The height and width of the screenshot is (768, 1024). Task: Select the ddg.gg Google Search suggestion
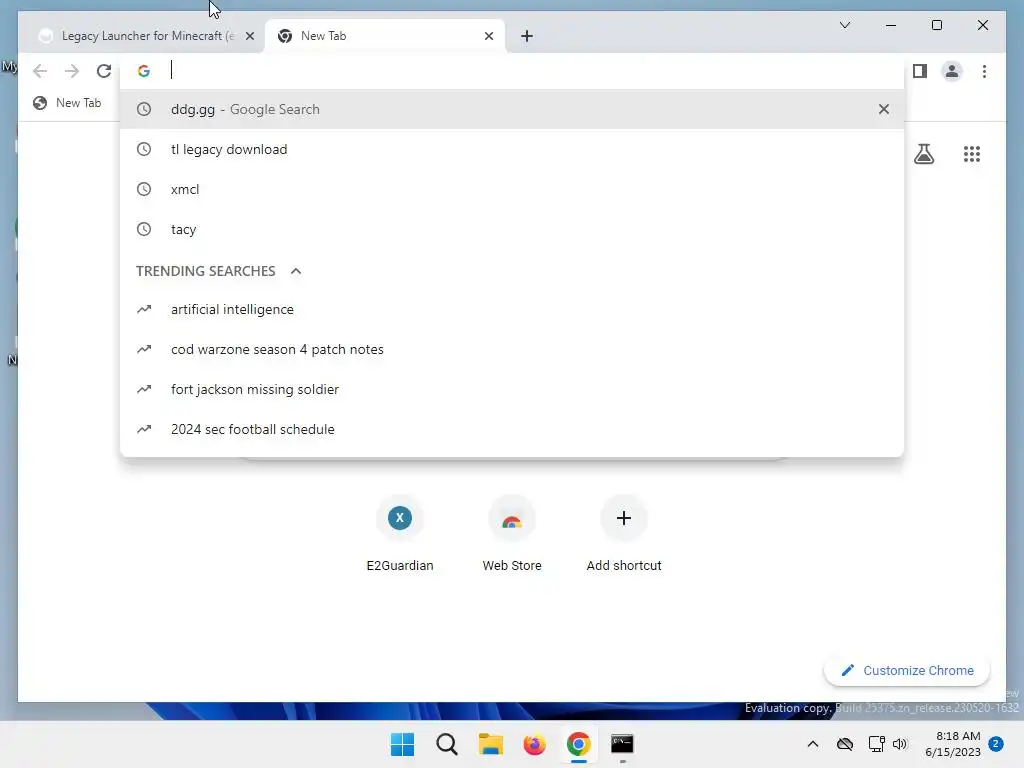pyautogui.click(x=512, y=109)
